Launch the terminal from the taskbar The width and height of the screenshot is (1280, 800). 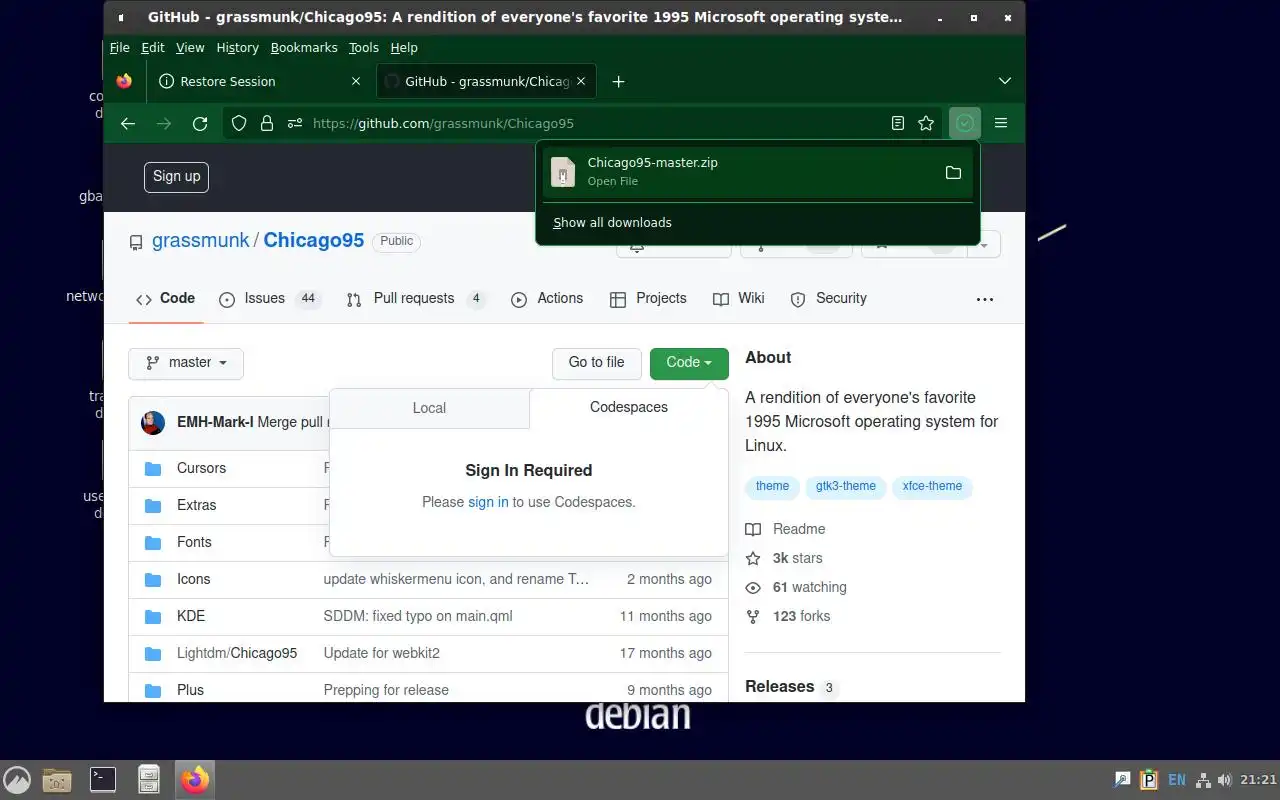[x=103, y=779]
